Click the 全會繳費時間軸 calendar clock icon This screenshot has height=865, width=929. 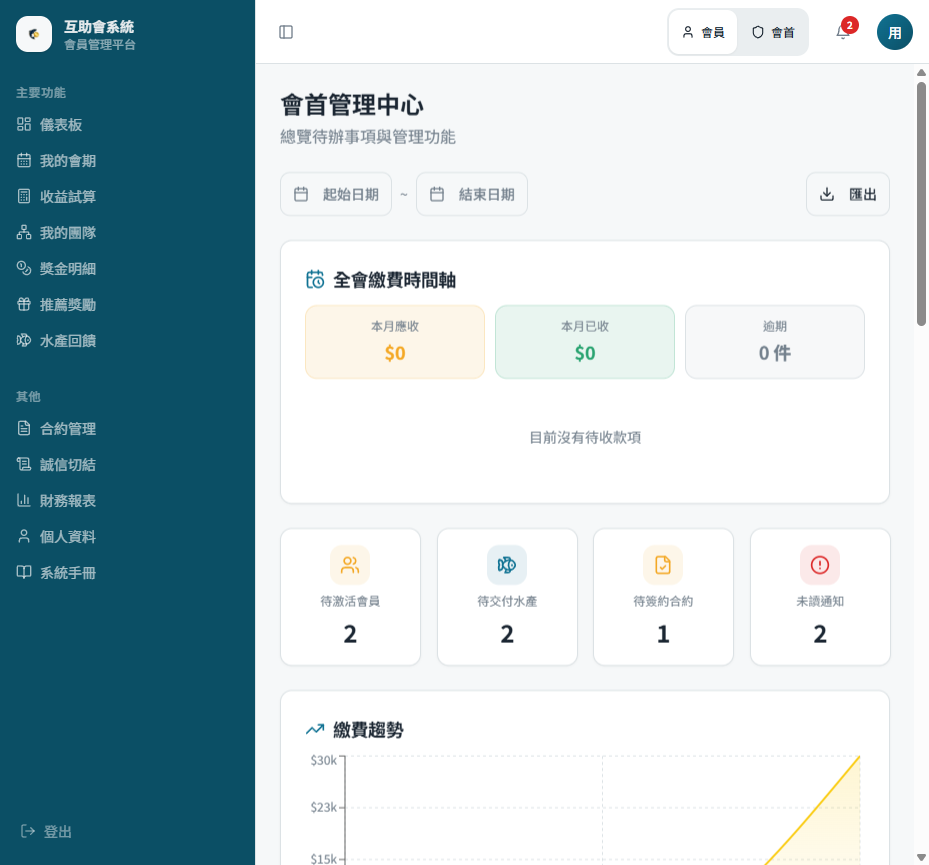(x=315, y=279)
